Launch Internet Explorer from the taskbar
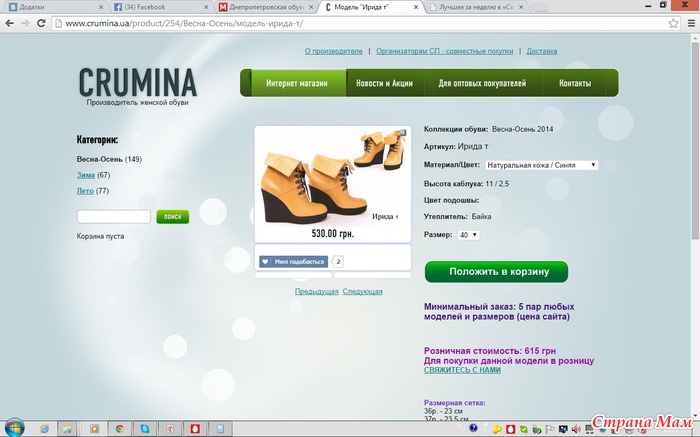The height and width of the screenshot is (437, 700). (x=44, y=429)
